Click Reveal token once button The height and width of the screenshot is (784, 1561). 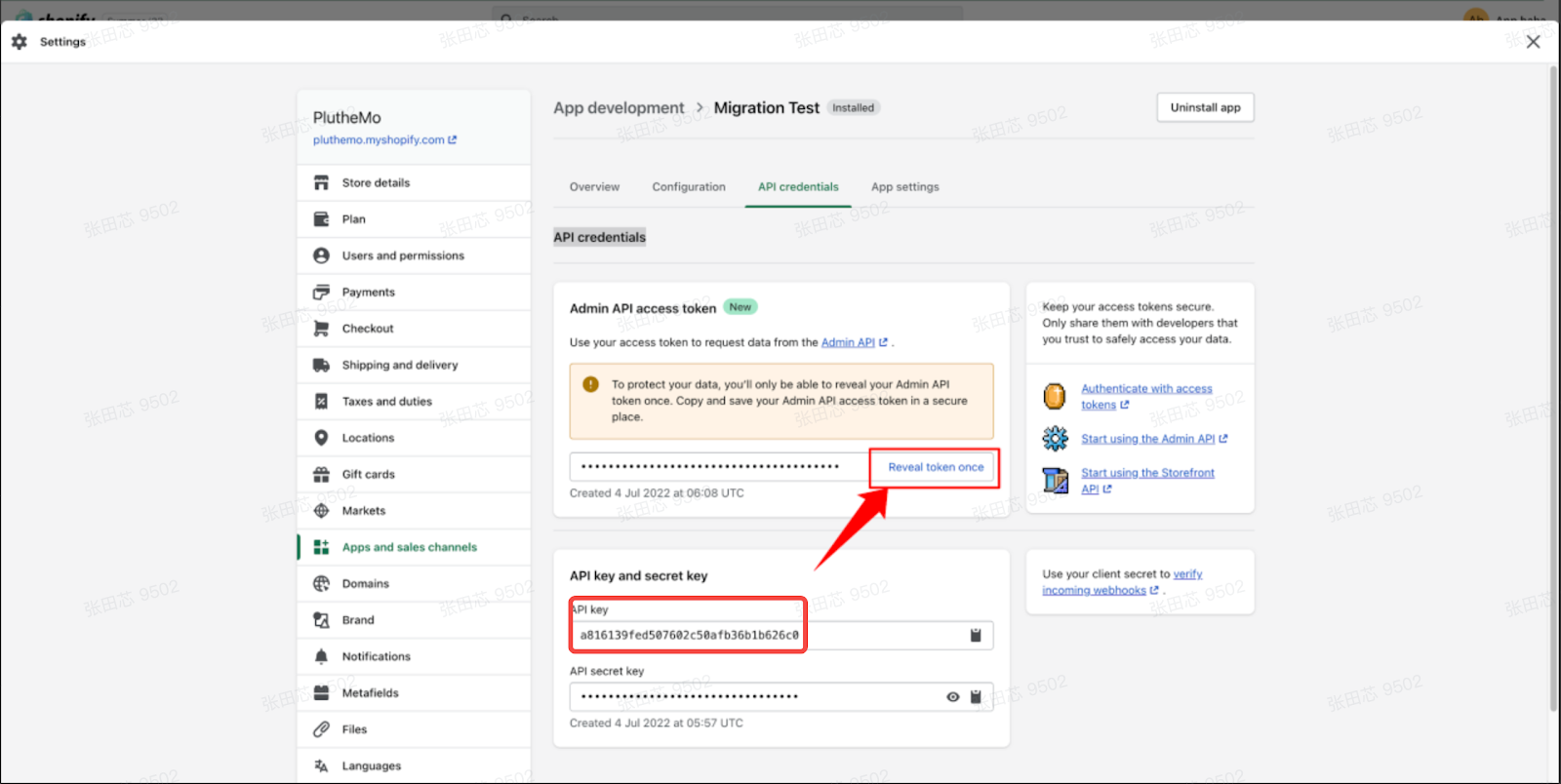936,467
